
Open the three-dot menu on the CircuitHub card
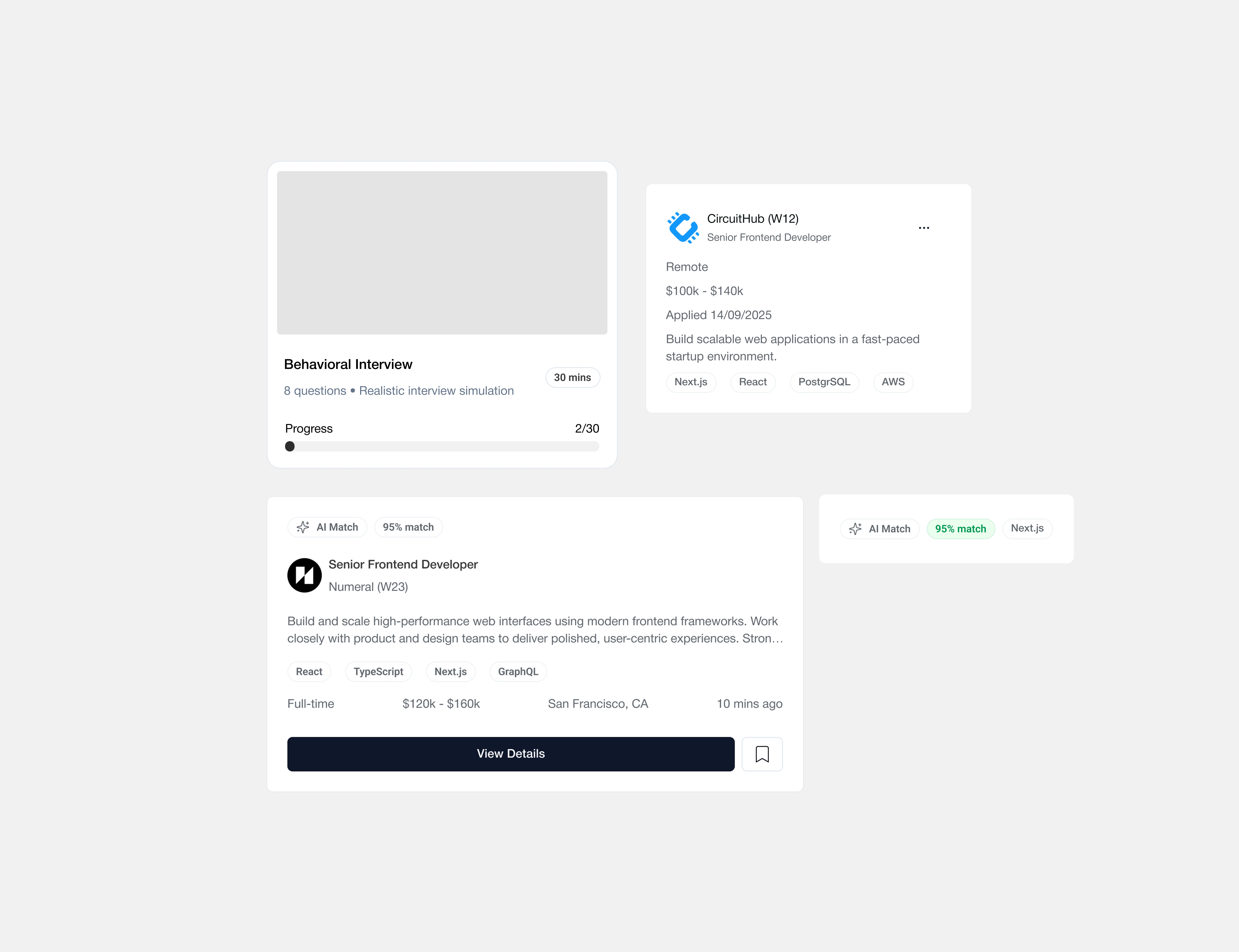pyautogui.click(x=924, y=228)
